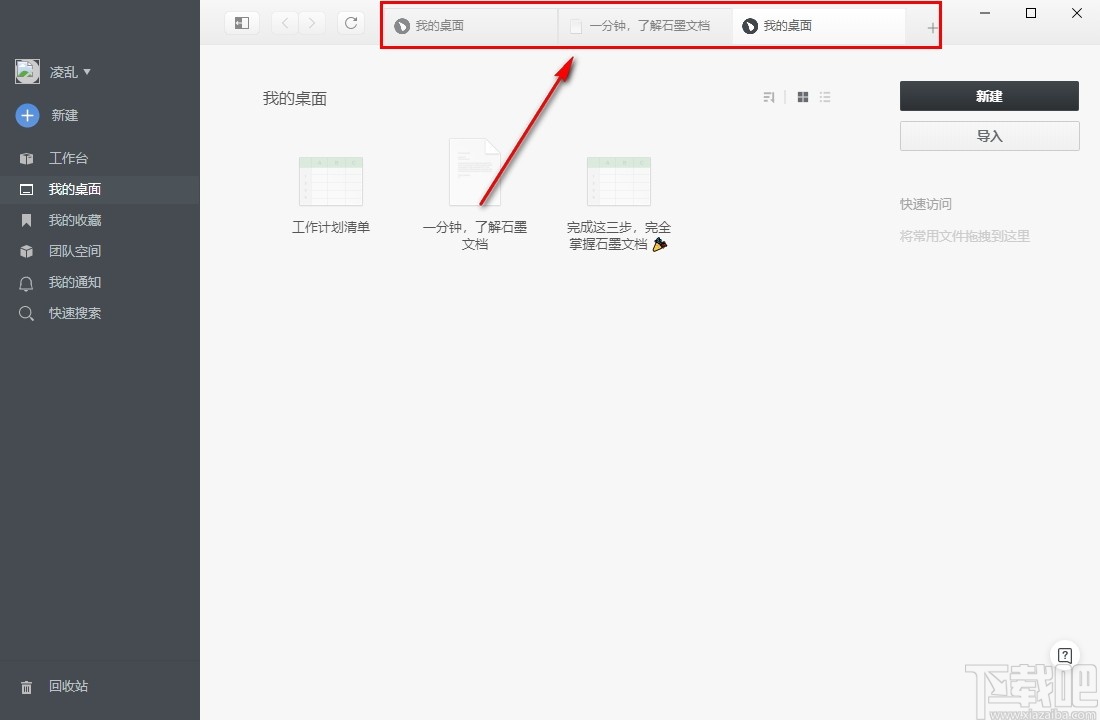Click the forward navigation arrow
Image resolution: width=1100 pixels, height=720 pixels.
click(312, 22)
